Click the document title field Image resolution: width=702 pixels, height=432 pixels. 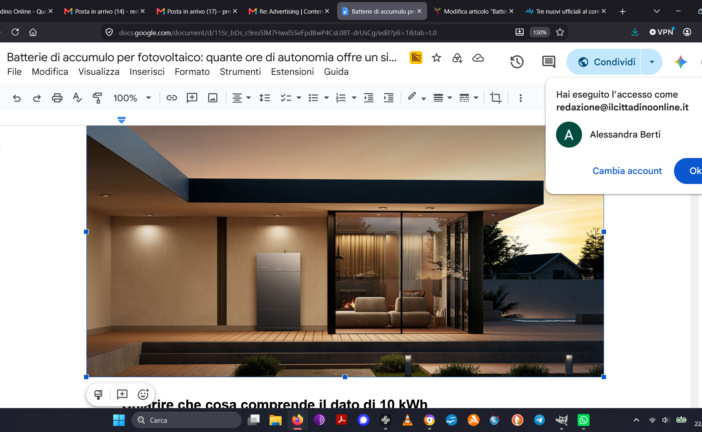(x=201, y=57)
